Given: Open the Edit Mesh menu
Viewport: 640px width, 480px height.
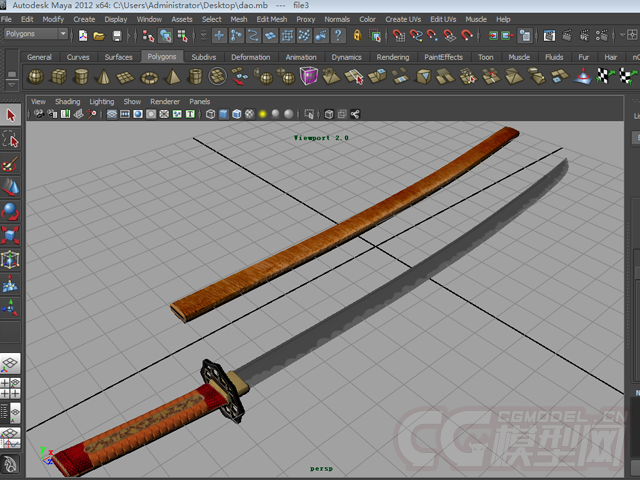Looking at the screenshot, I should click(x=271, y=19).
